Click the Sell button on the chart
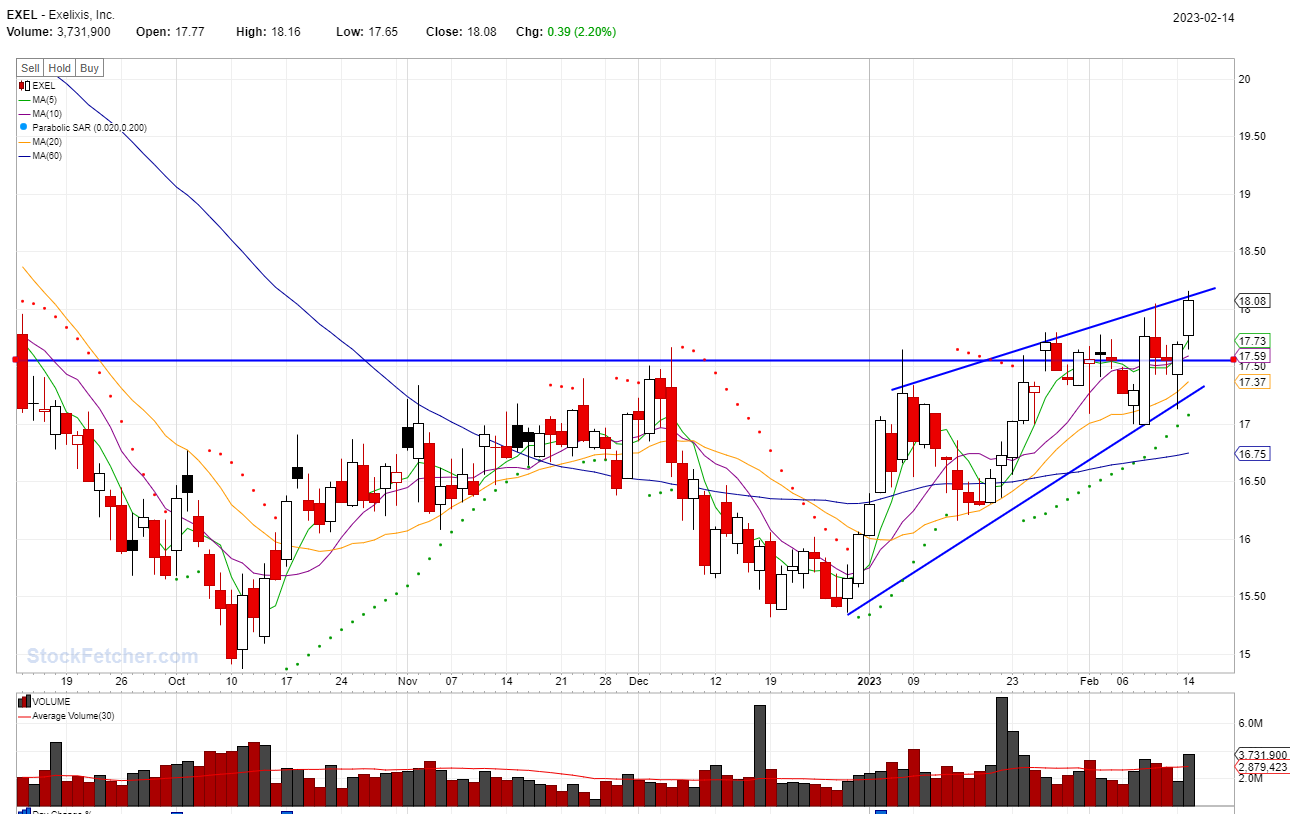The image size is (1290, 814). click(31, 68)
